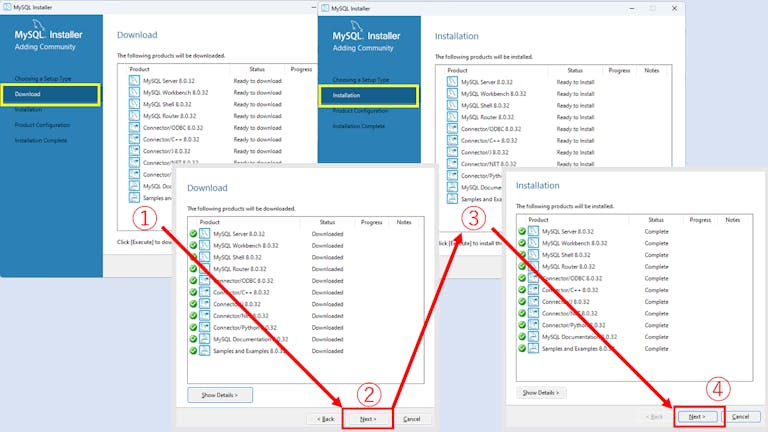Click Downloaded status for MySQL Documentation

(328, 339)
